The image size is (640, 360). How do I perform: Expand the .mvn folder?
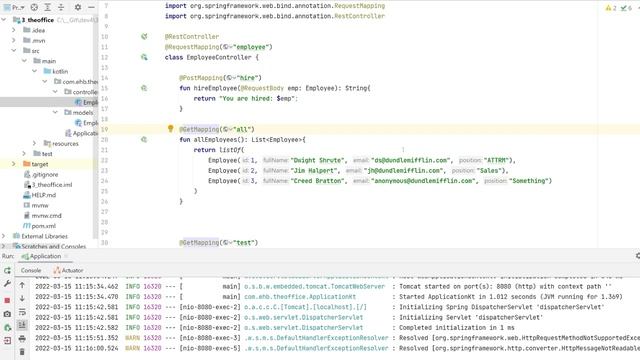[14, 40]
